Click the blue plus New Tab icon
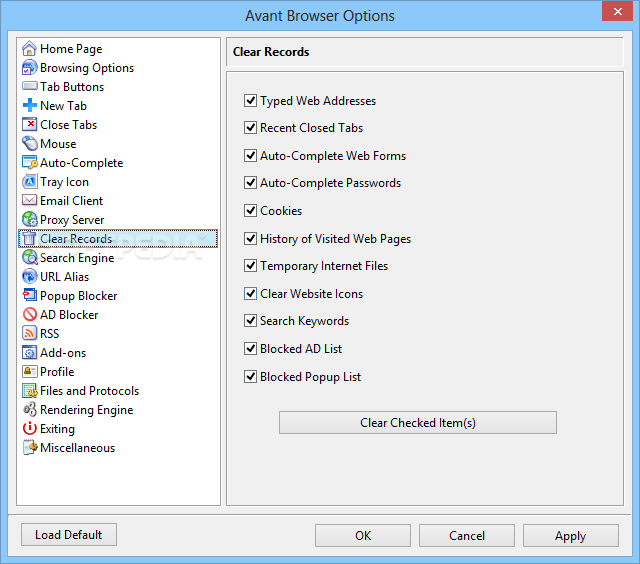Image resolution: width=640 pixels, height=564 pixels. (29, 106)
